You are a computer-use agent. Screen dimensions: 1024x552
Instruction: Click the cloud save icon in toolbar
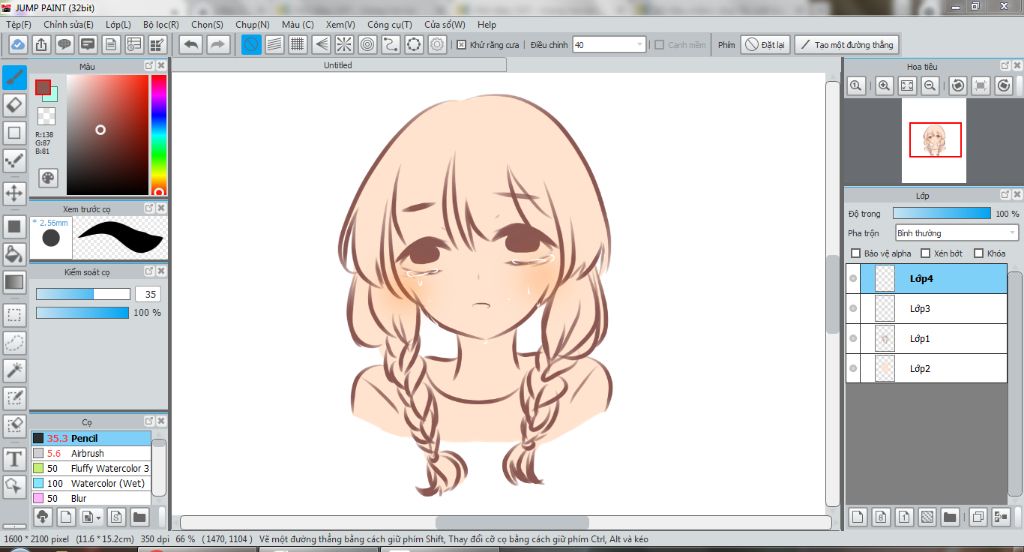(x=18, y=44)
